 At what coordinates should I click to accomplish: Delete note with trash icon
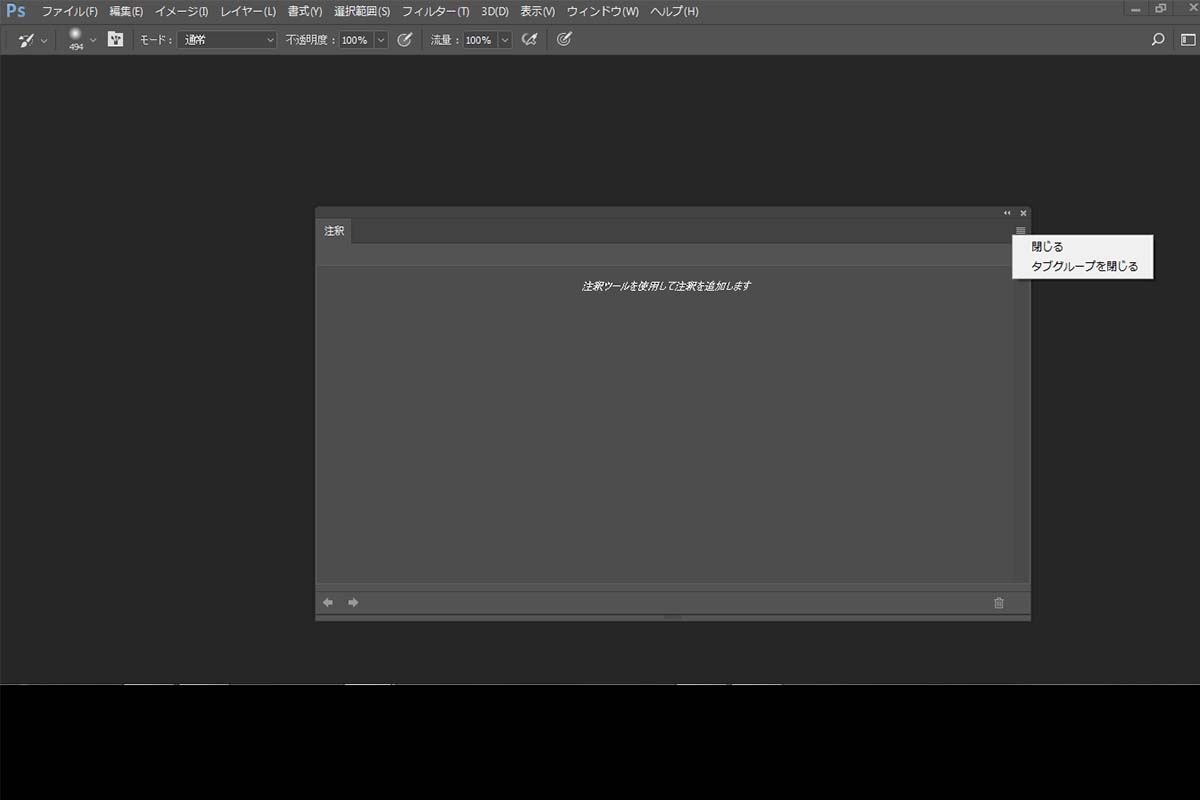[999, 602]
